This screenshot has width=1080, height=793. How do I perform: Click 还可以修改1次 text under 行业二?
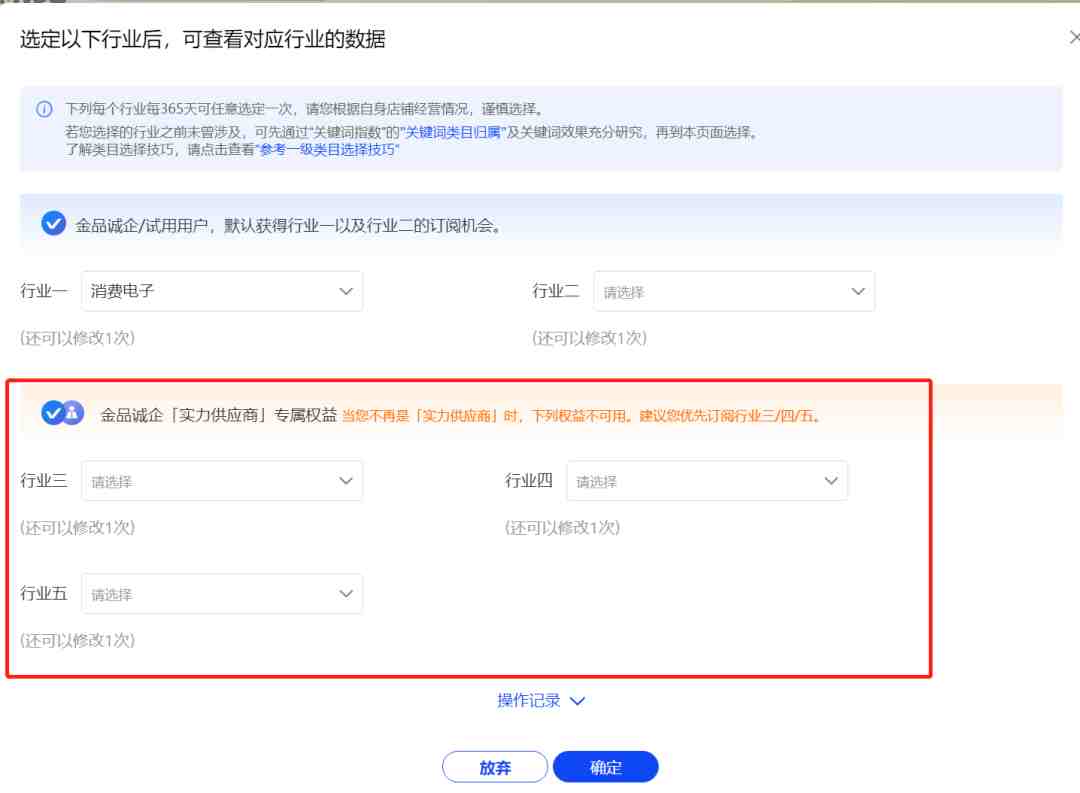590,338
